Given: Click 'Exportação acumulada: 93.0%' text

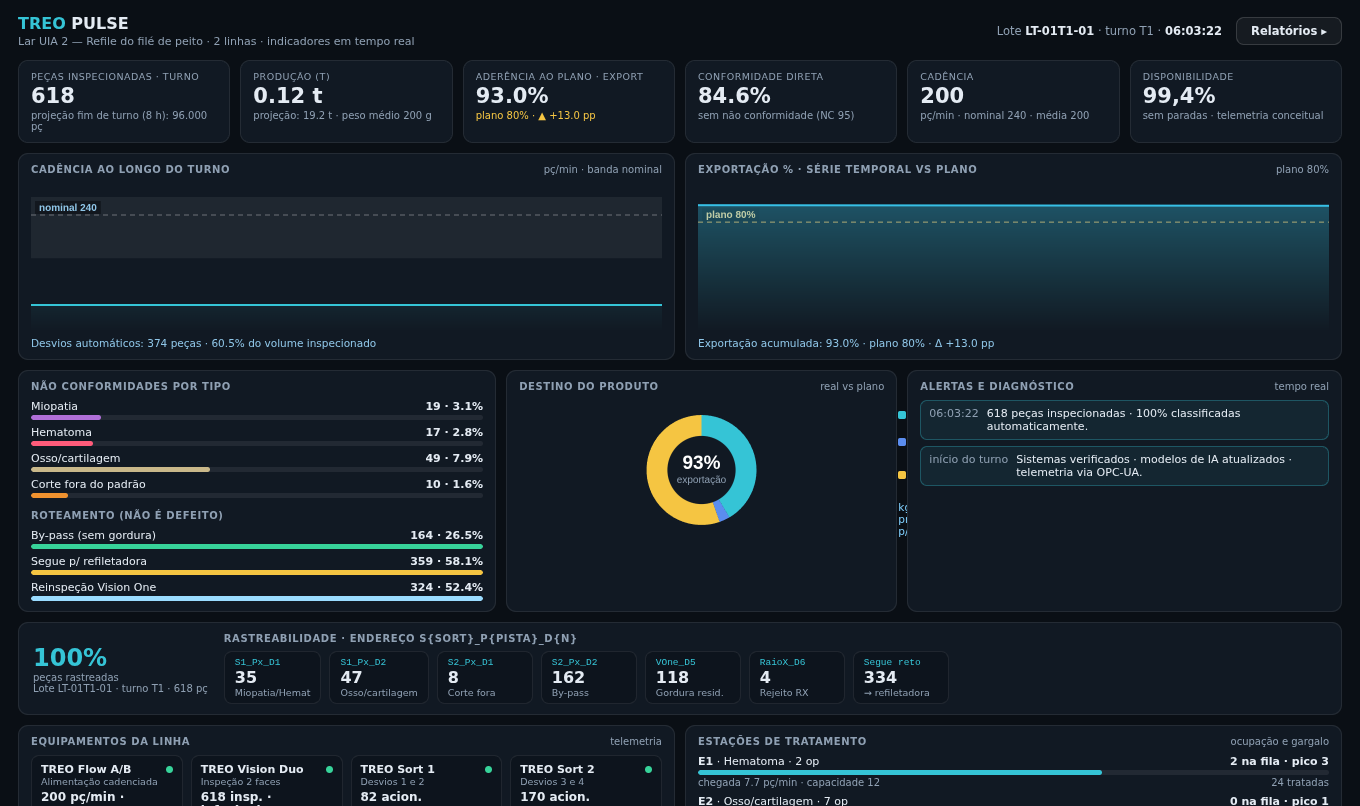Looking at the screenshot, I should 779,344.
